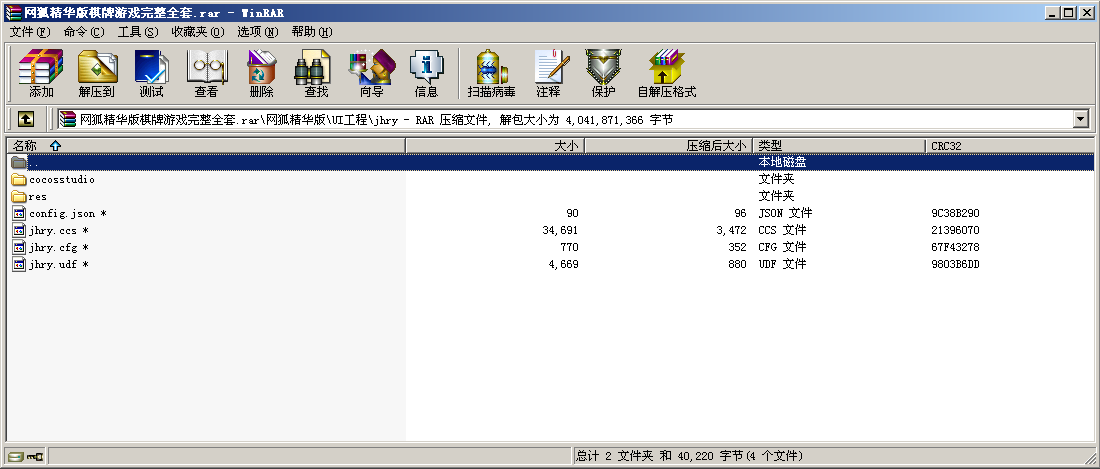Image resolution: width=1100 pixels, height=469 pixels.
Task: Click the Test (测试) archive icon
Action: tap(151, 73)
